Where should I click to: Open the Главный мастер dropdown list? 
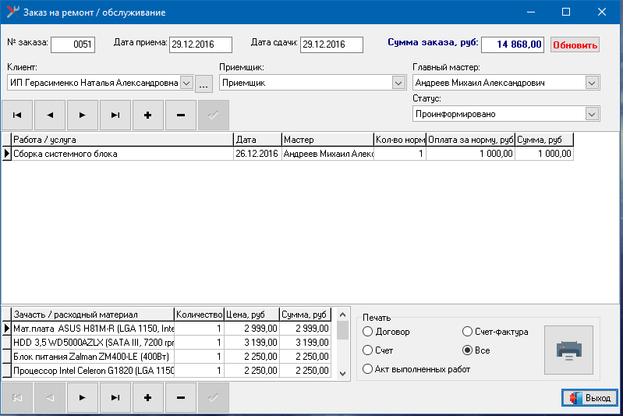592,83
